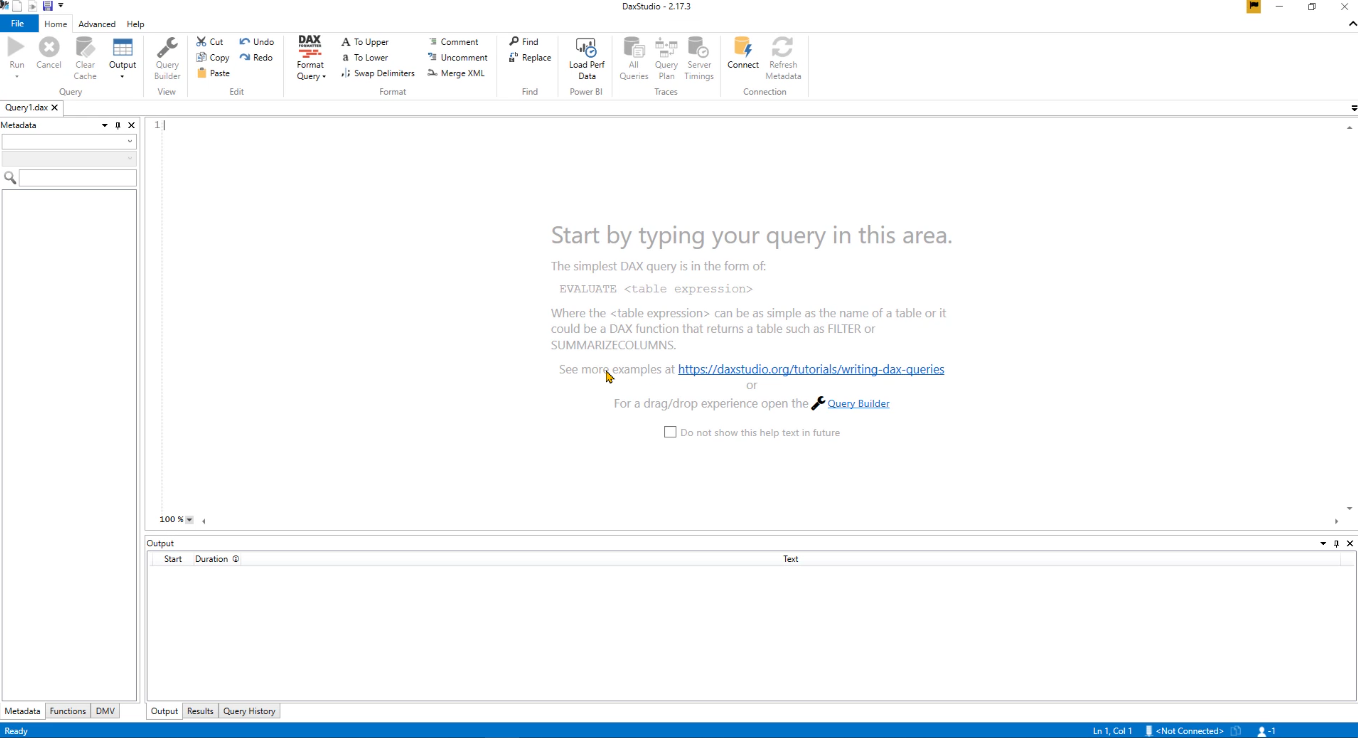Click the yellow feedback flag icon
Screen dimensions: 1358x738
click(1253, 6)
